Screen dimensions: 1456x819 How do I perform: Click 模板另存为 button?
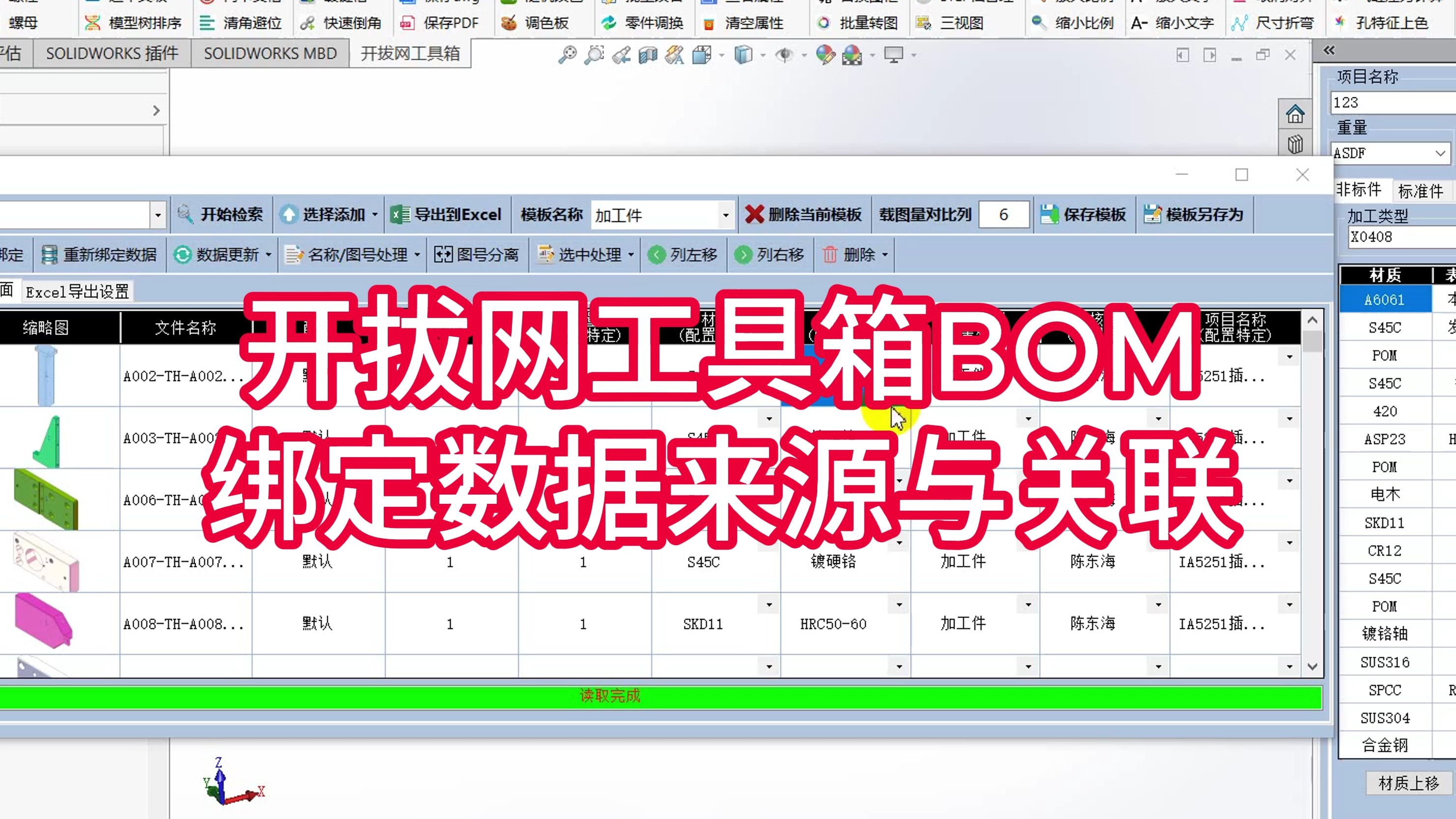[1193, 214]
